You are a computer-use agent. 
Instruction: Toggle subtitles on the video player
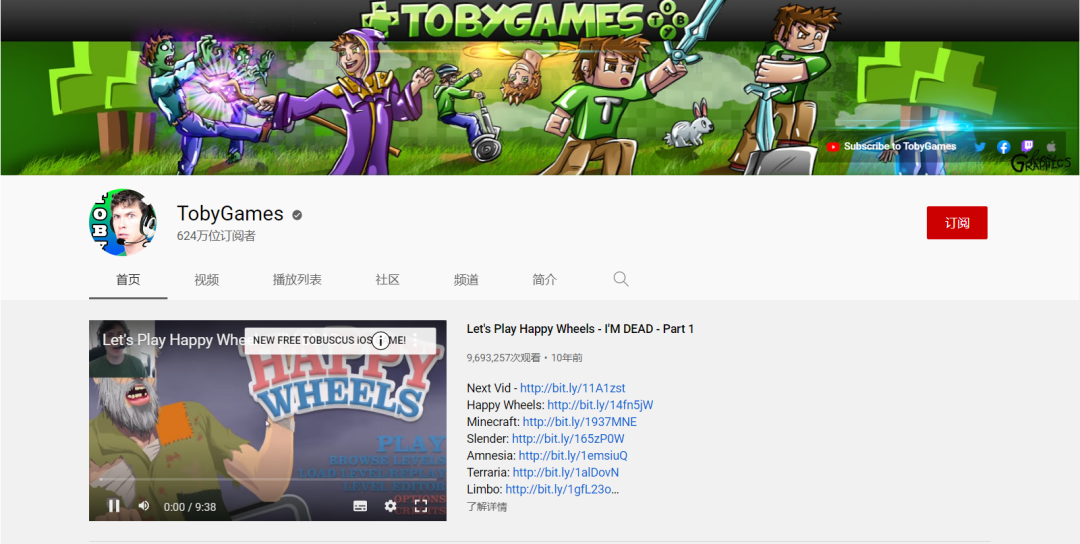click(360, 506)
